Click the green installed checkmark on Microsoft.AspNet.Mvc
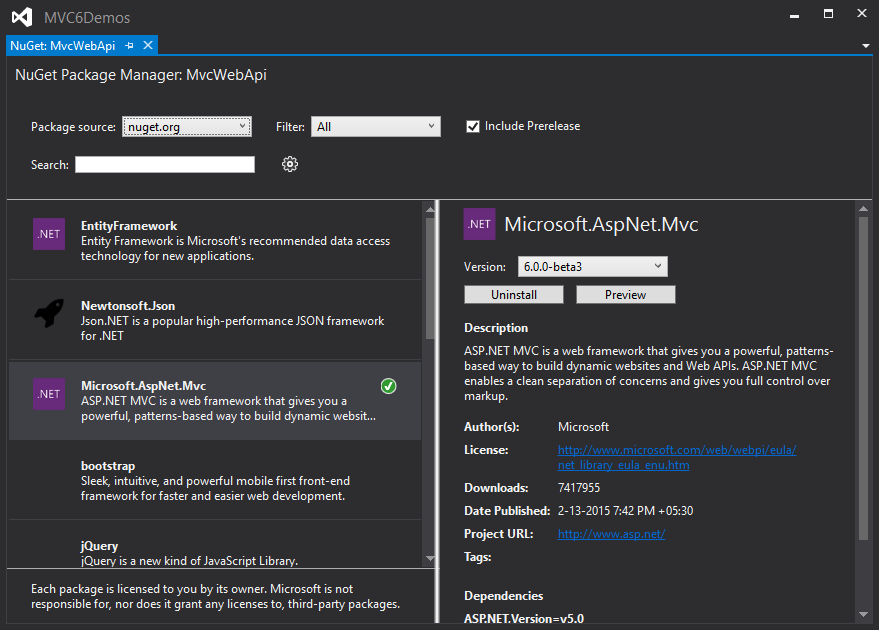 388,386
